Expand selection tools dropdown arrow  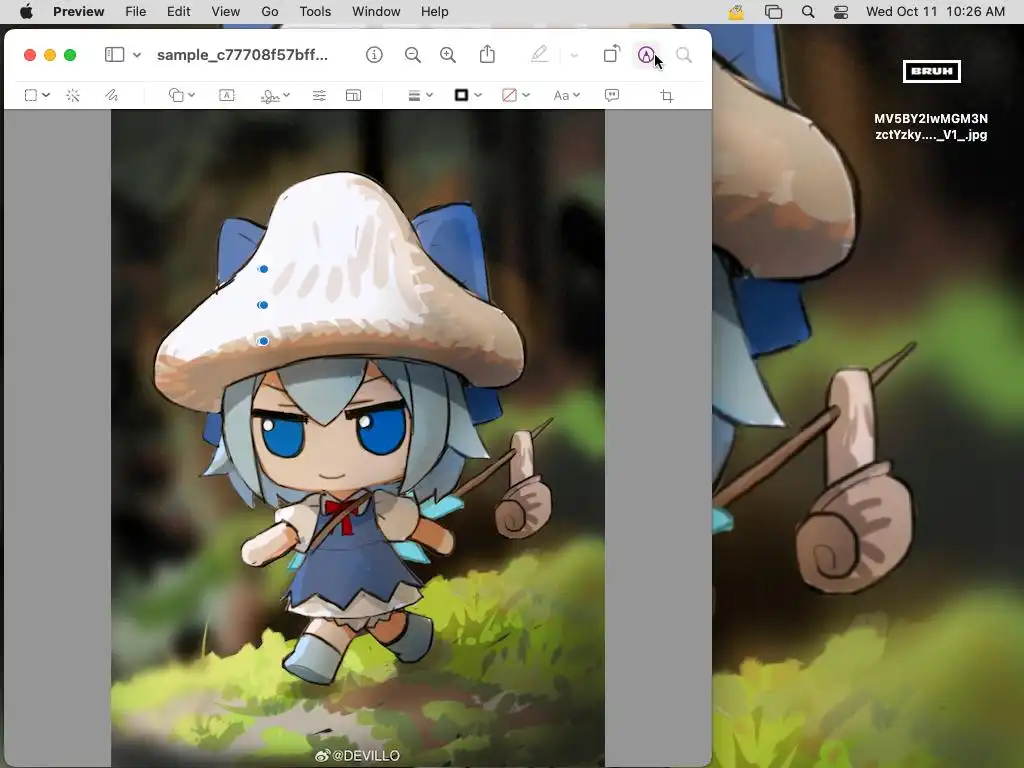point(46,95)
